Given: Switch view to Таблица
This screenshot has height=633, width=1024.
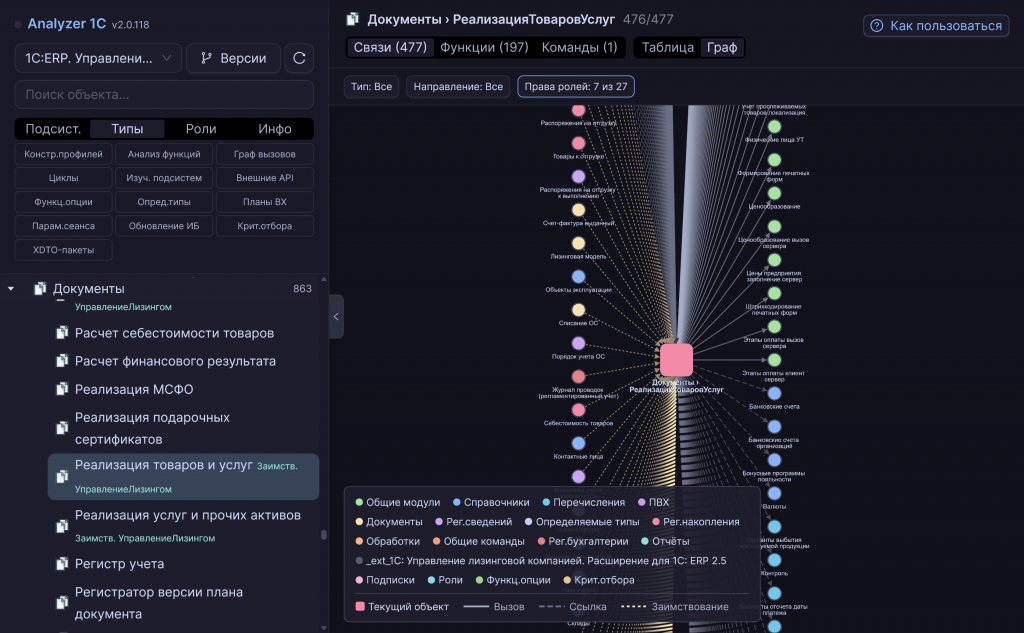Looking at the screenshot, I should pyautogui.click(x=667, y=47).
